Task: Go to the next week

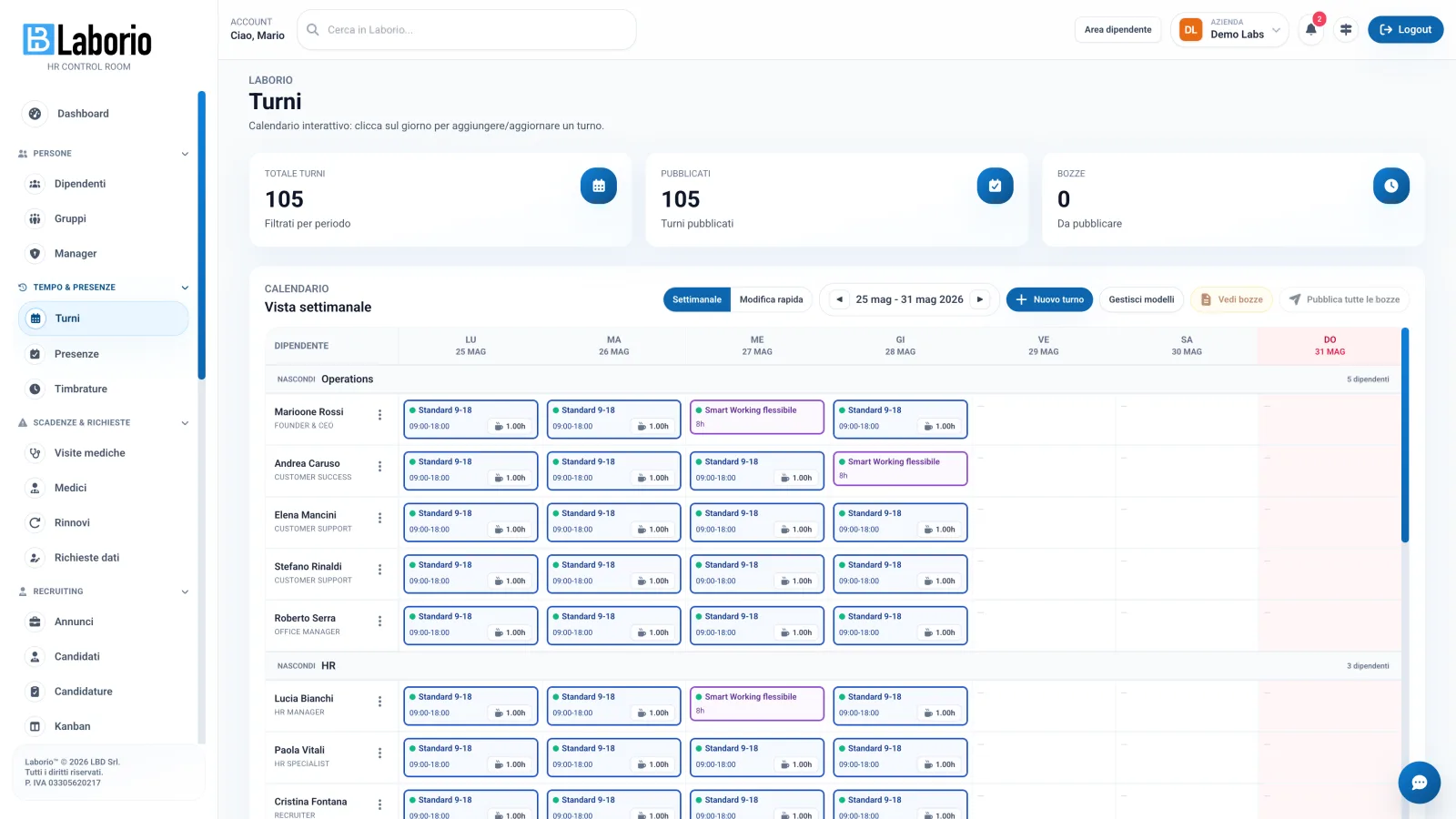Action: tap(980, 299)
